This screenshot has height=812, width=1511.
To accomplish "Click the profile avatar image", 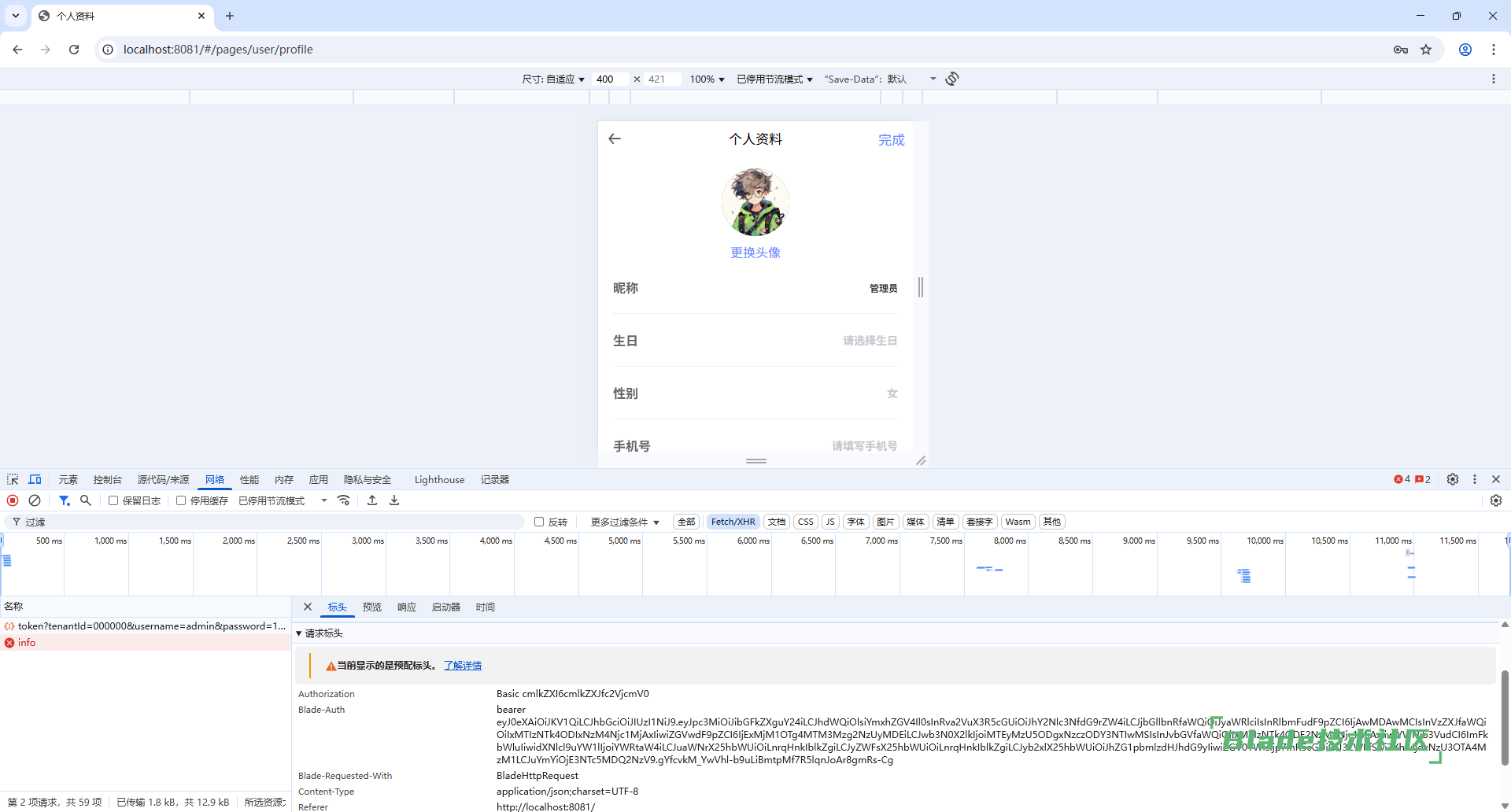I will tap(755, 202).
